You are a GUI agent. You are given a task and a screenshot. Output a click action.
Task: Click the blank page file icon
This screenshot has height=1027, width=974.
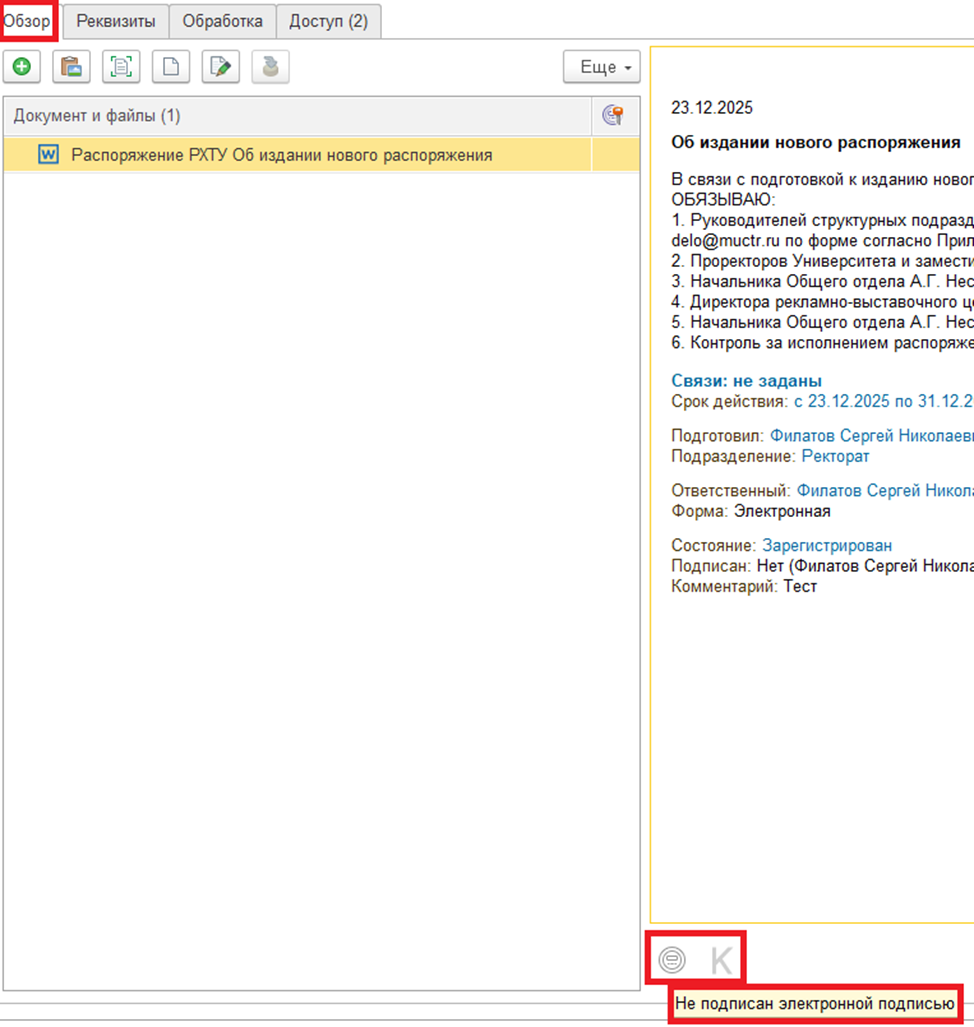click(x=171, y=67)
